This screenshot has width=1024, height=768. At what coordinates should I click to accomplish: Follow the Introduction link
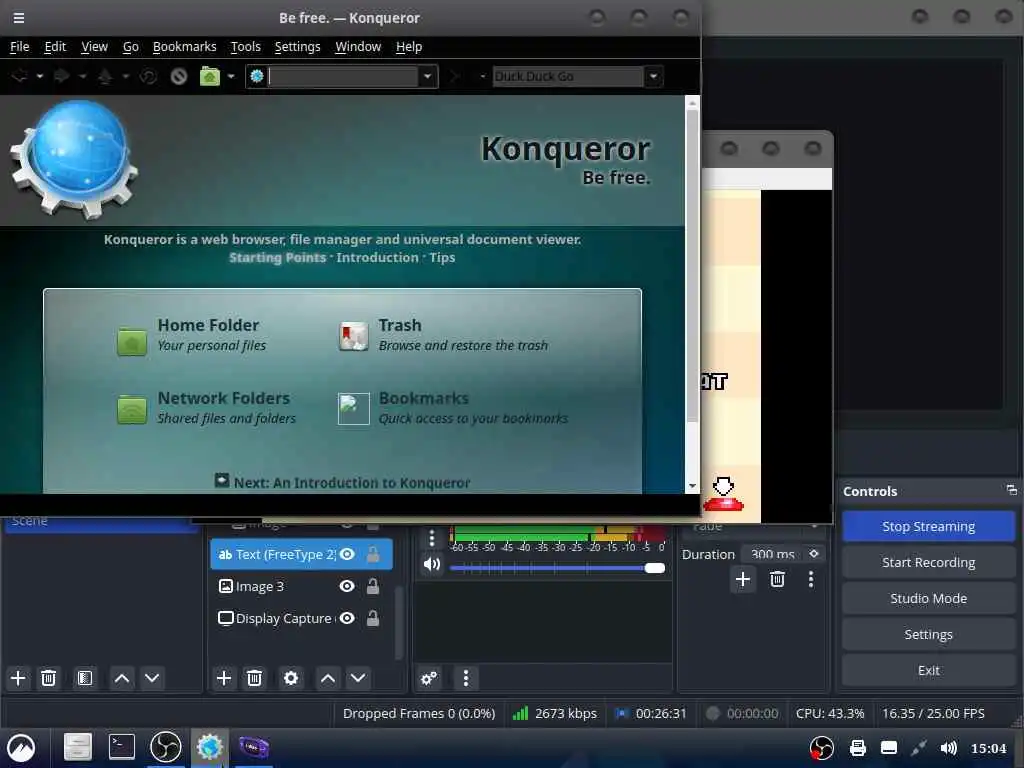pyautogui.click(x=377, y=257)
